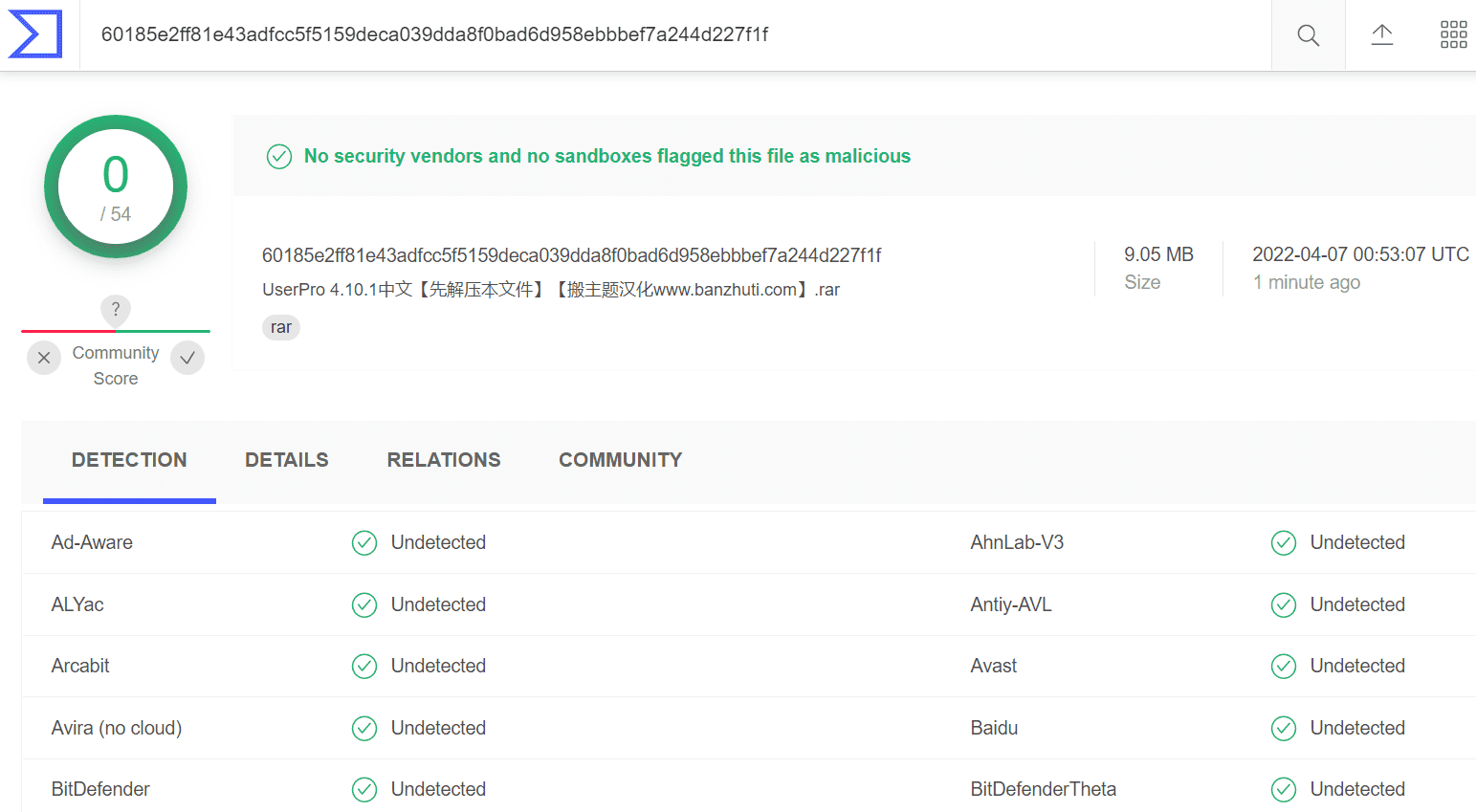Open the apps grid menu
The height and width of the screenshot is (812, 1476).
(1453, 35)
